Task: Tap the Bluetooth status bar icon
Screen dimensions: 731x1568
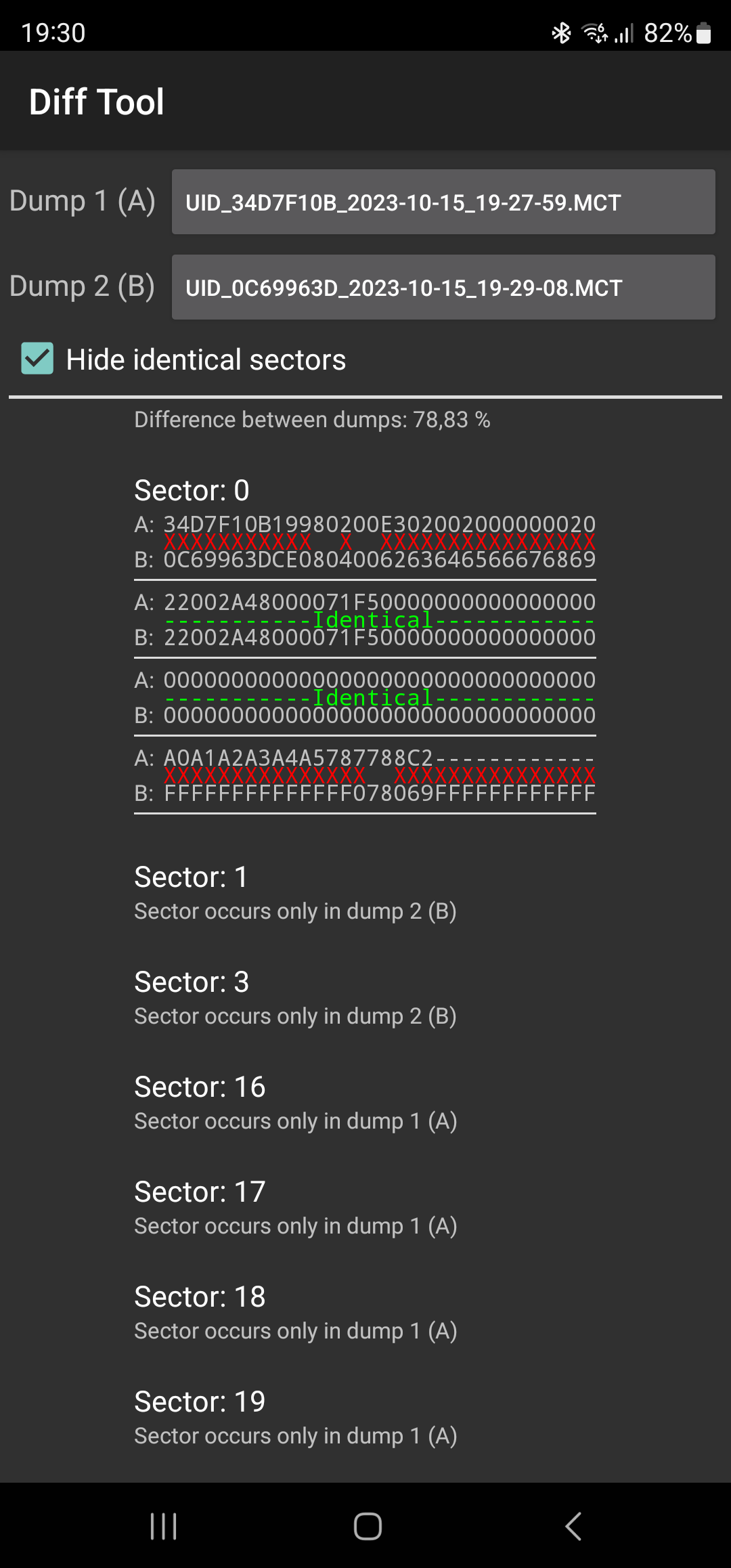Action: click(561, 32)
